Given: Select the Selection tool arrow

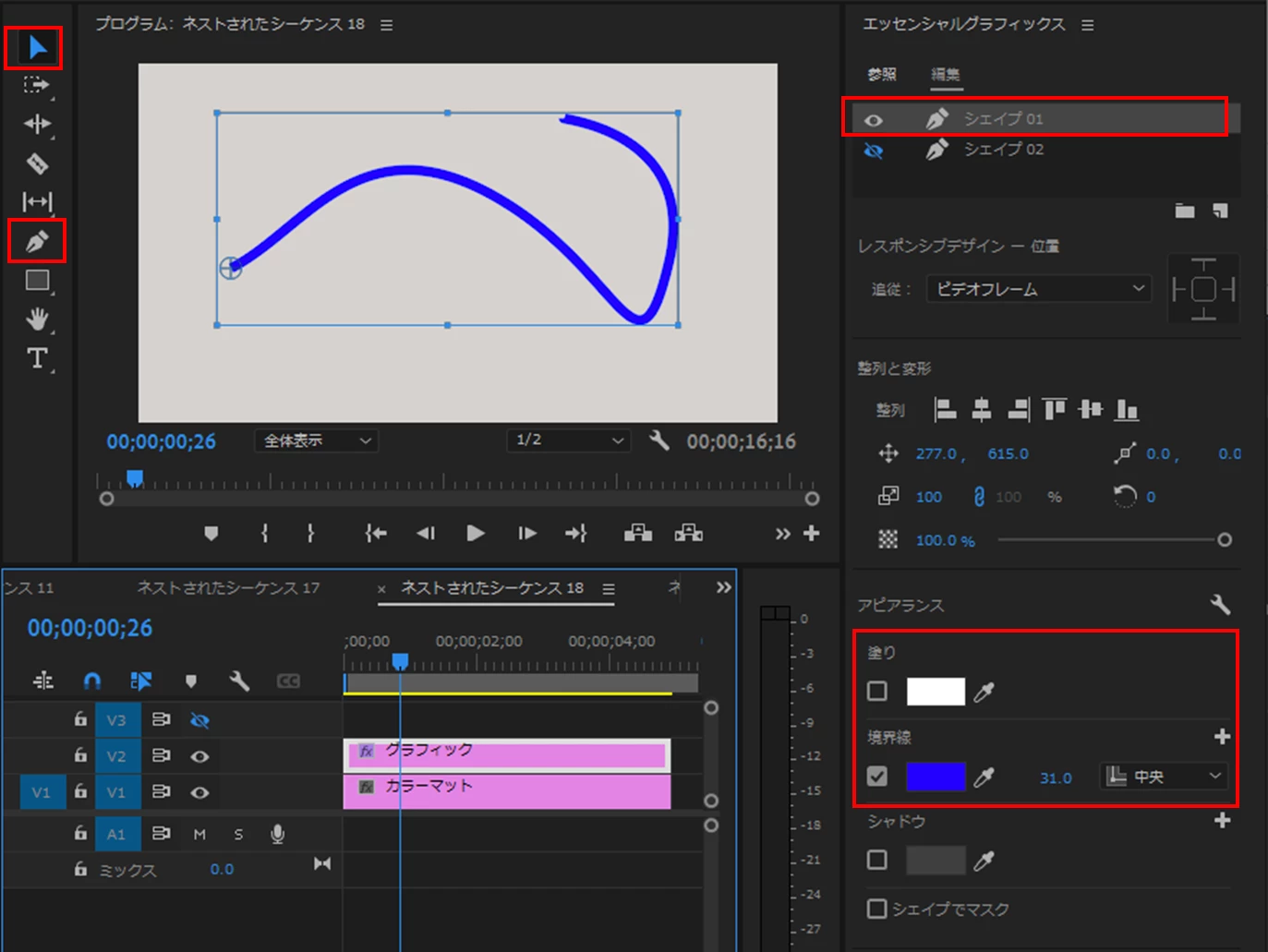Looking at the screenshot, I should (37, 47).
